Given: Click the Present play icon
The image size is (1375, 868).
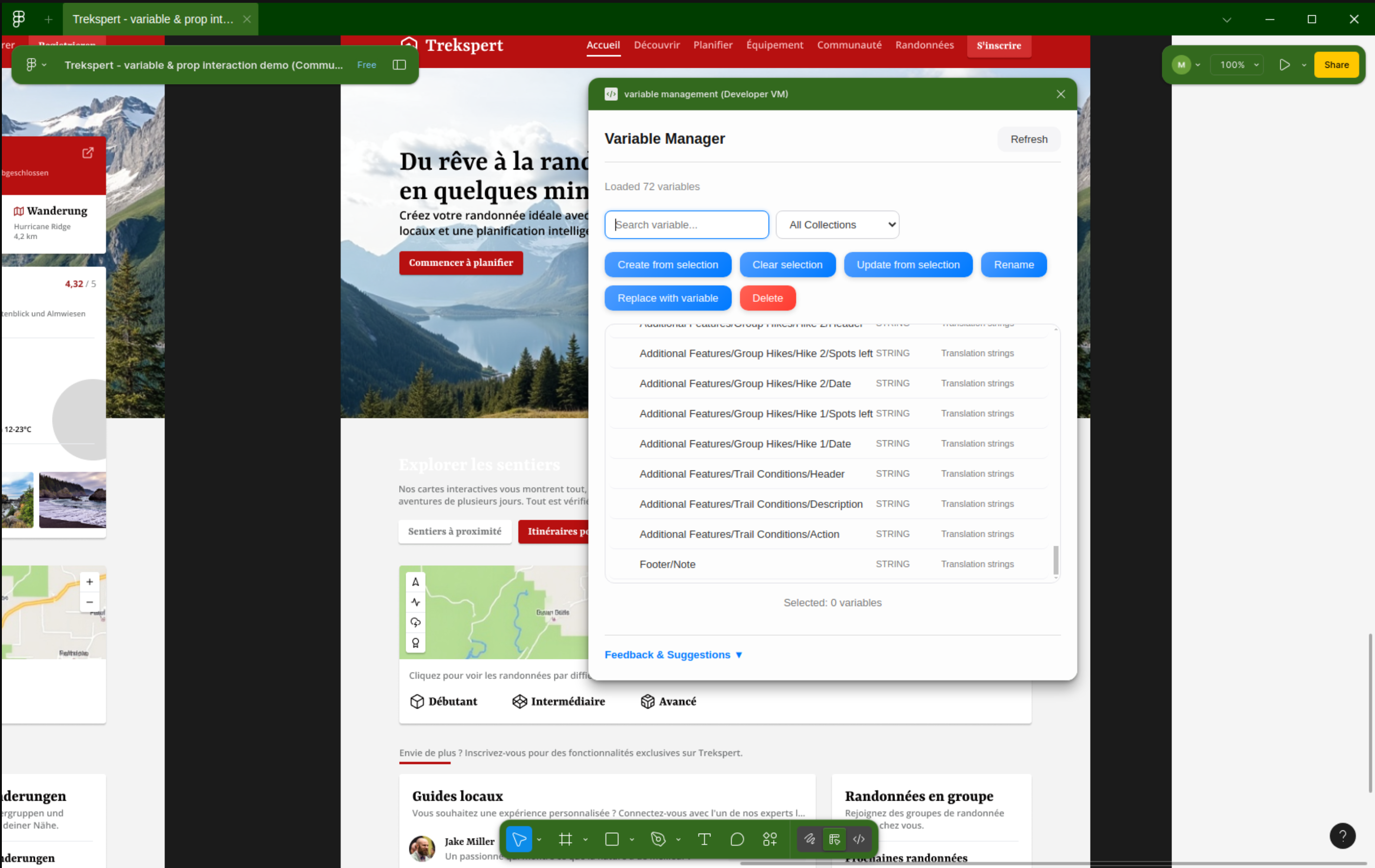Looking at the screenshot, I should tap(1284, 65).
